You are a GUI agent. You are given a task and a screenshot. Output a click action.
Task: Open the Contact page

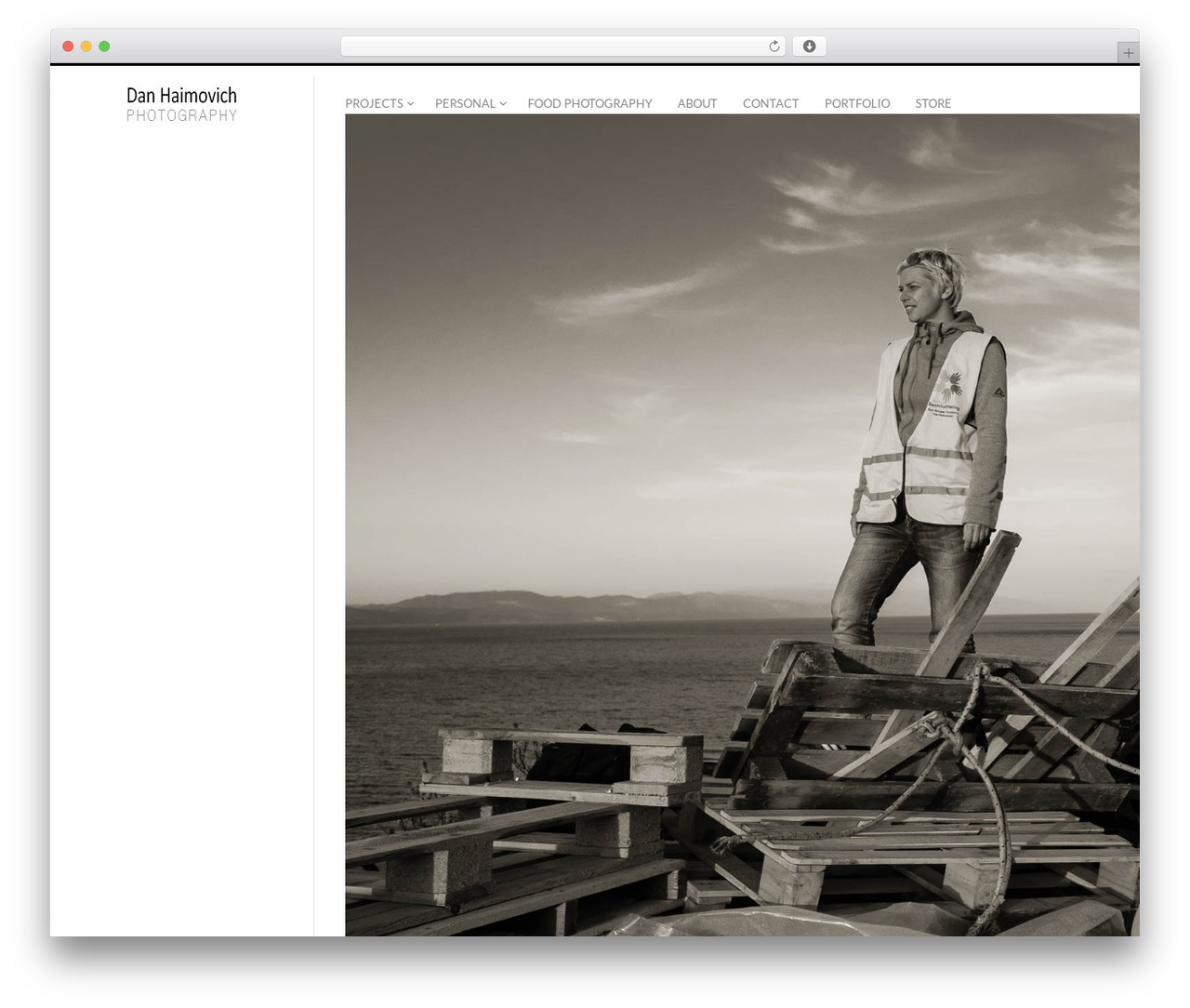click(x=771, y=103)
